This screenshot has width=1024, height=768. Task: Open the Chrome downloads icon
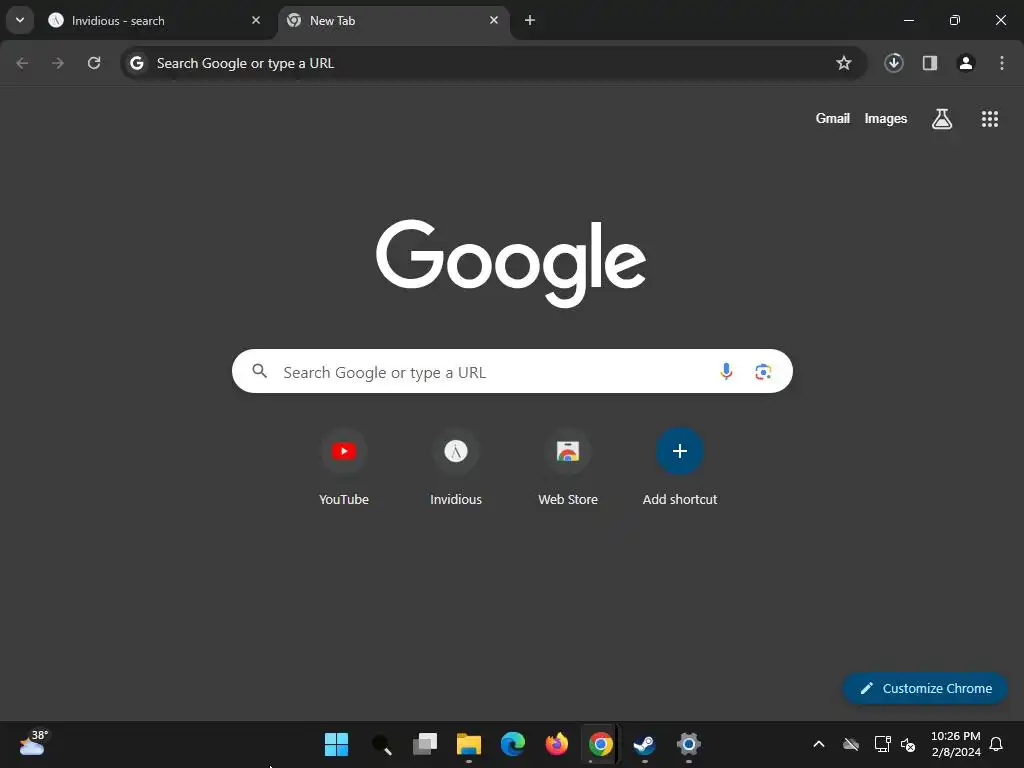point(894,63)
